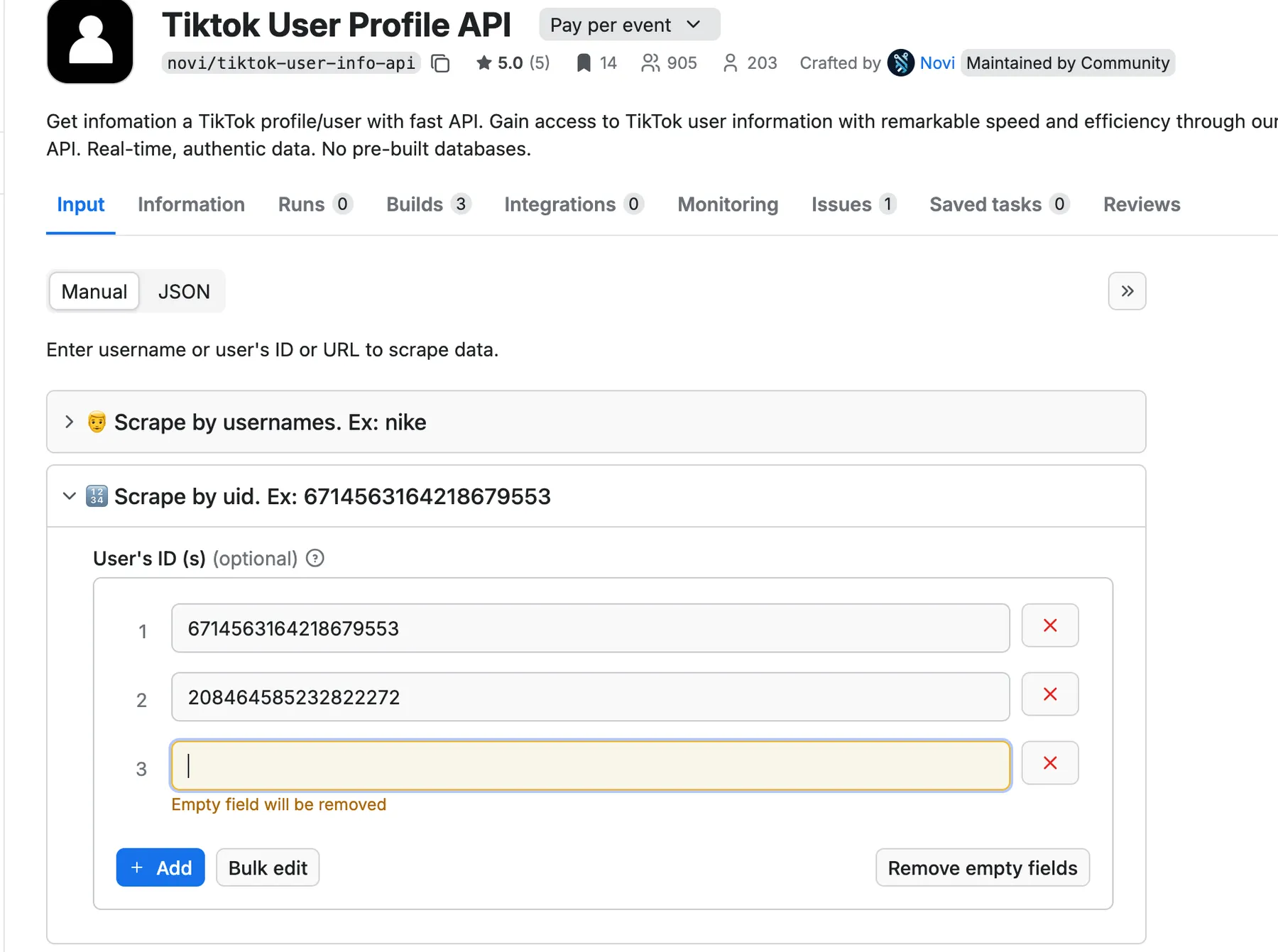
Task: Click the Tiktok User Profile actor avatar
Action: point(90,41)
